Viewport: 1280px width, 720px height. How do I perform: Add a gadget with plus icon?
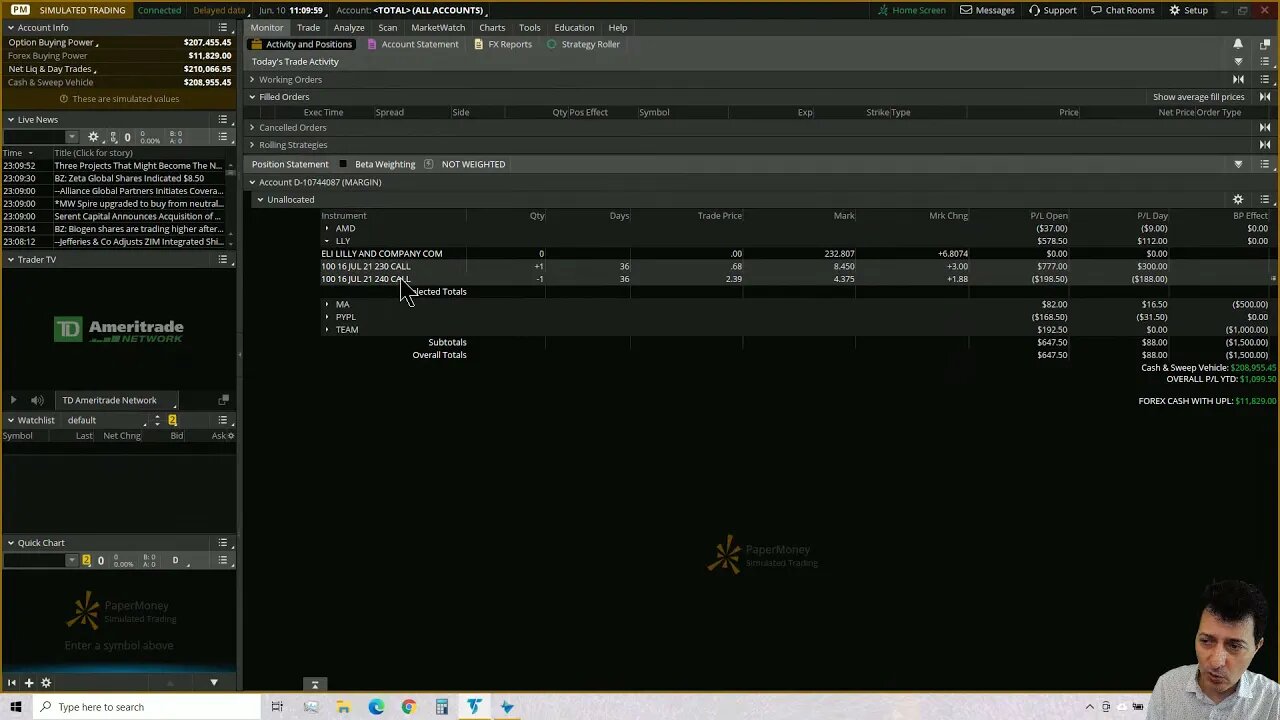pos(29,683)
